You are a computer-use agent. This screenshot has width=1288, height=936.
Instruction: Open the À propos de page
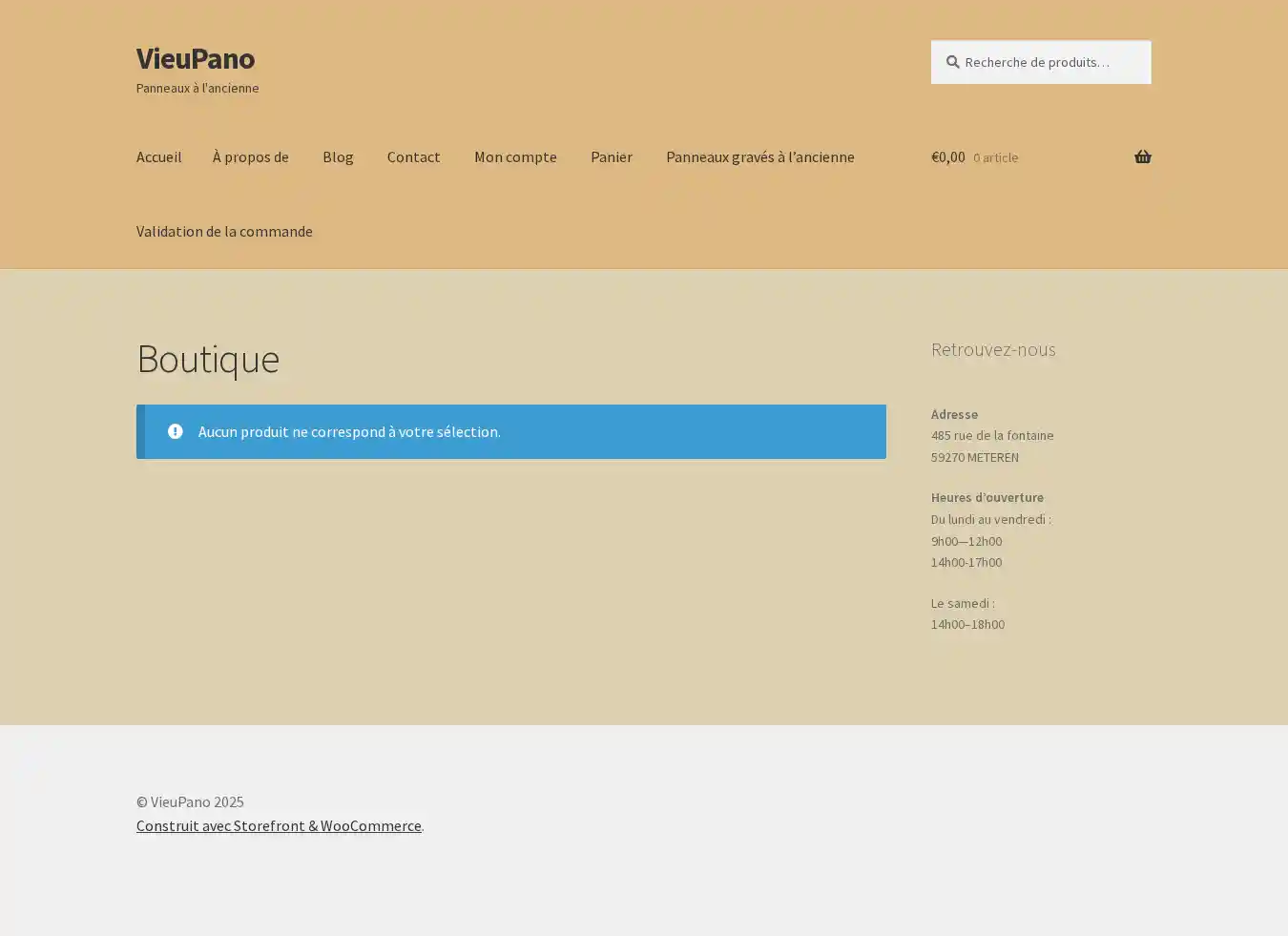click(x=250, y=156)
